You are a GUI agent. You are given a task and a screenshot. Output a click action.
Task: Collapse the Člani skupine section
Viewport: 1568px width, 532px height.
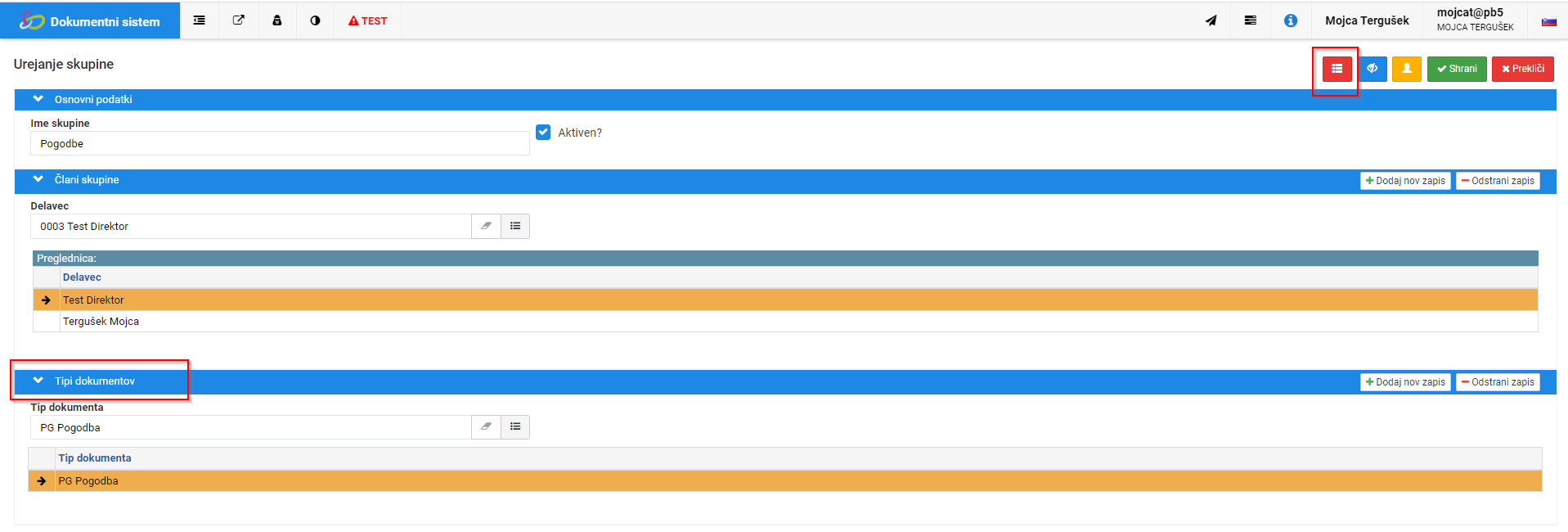point(38,179)
